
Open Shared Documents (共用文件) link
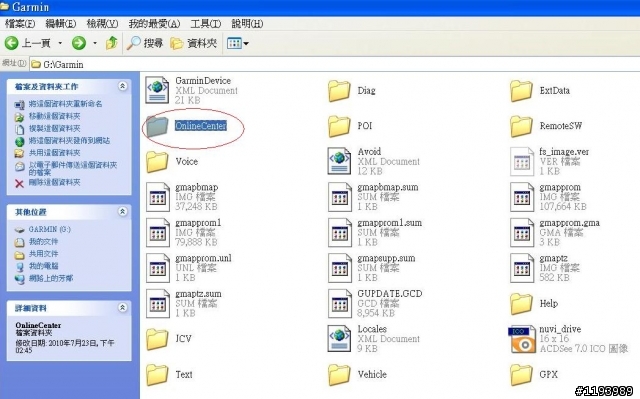[43, 254]
